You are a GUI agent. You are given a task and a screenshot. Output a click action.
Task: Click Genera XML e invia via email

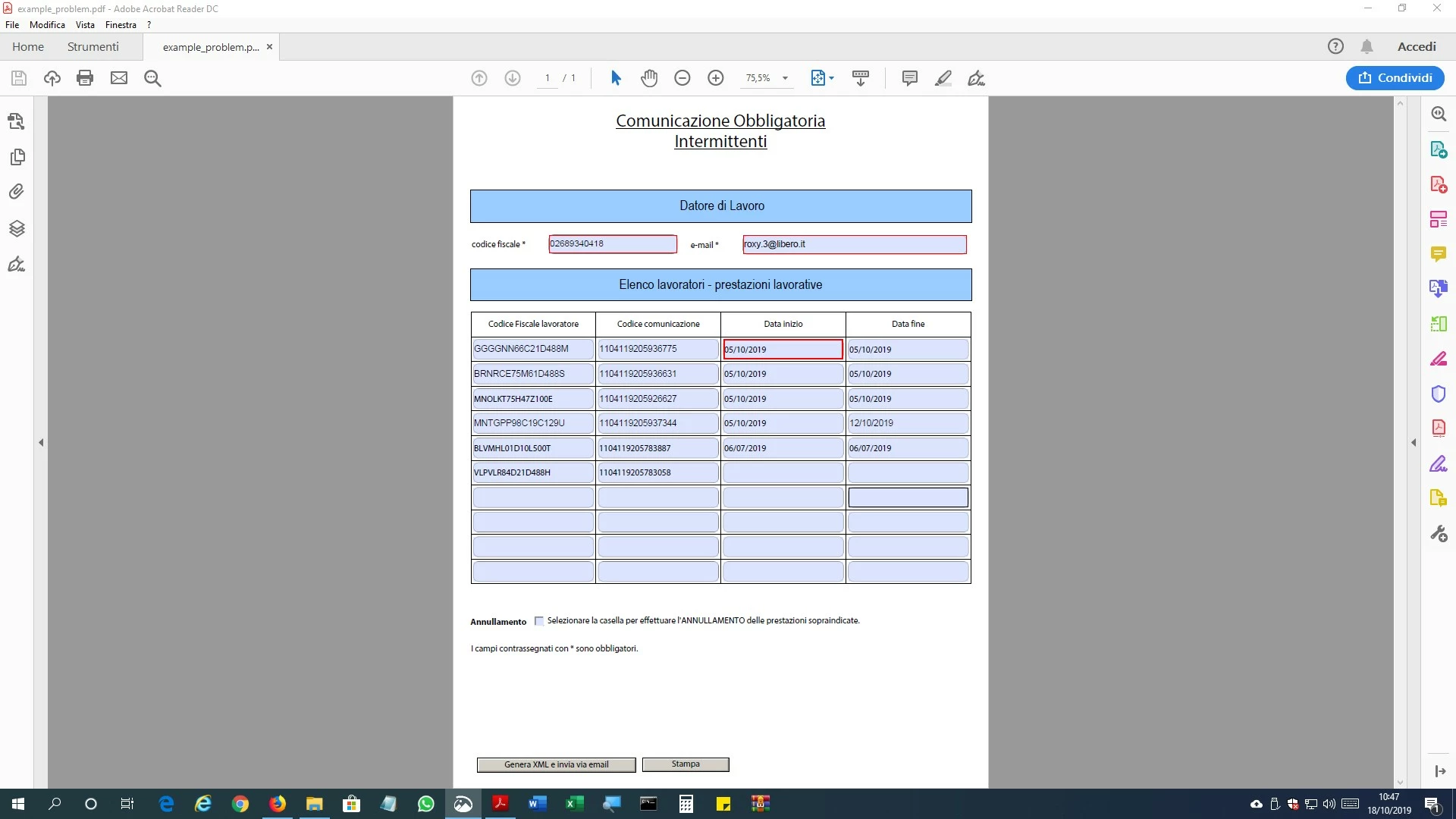(557, 764)
